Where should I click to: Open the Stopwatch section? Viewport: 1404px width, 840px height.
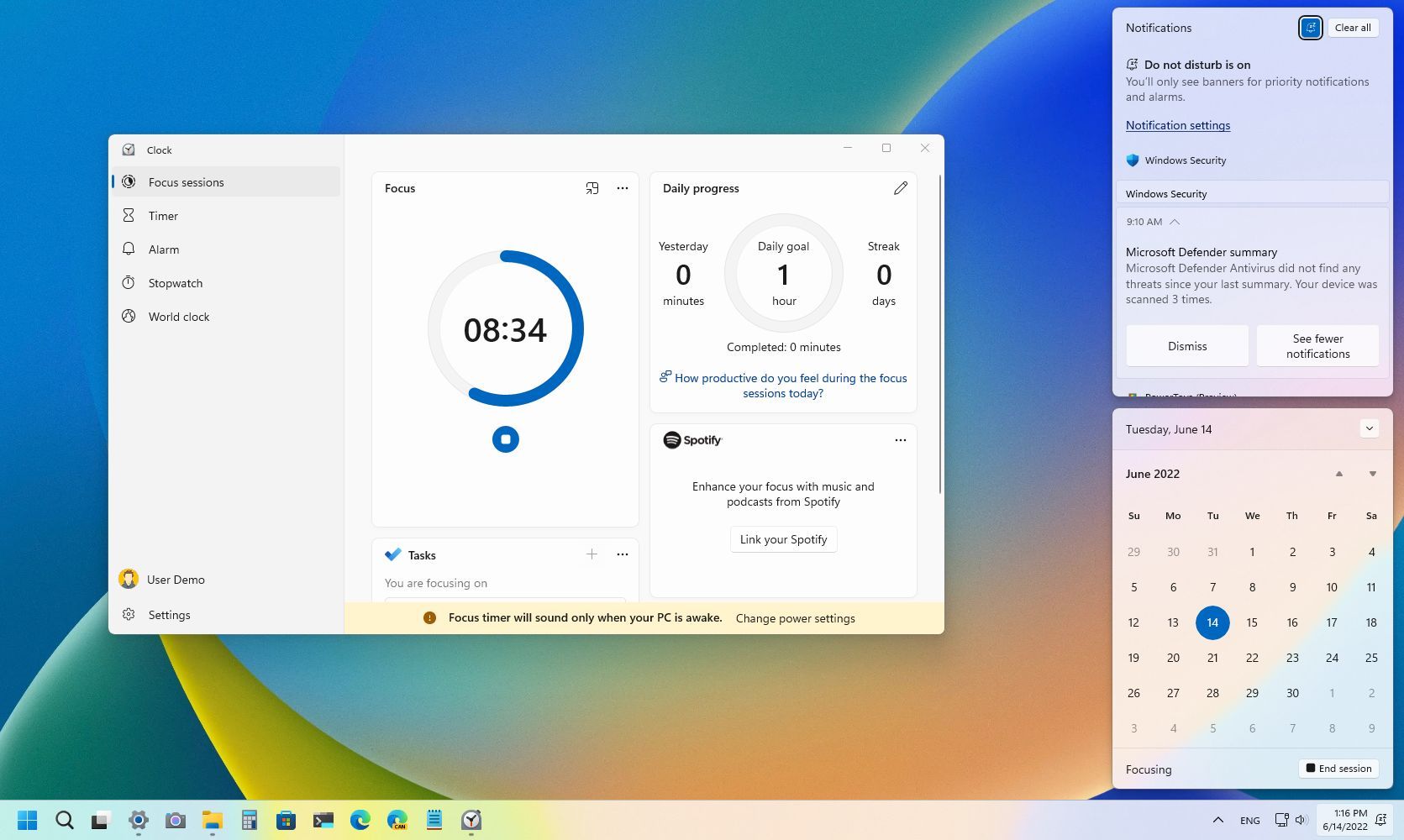[x=175, y=283]
